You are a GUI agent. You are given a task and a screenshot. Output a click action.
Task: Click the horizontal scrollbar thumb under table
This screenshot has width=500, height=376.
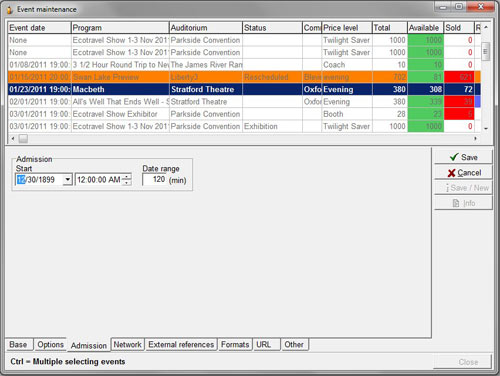tap(23, 138)
